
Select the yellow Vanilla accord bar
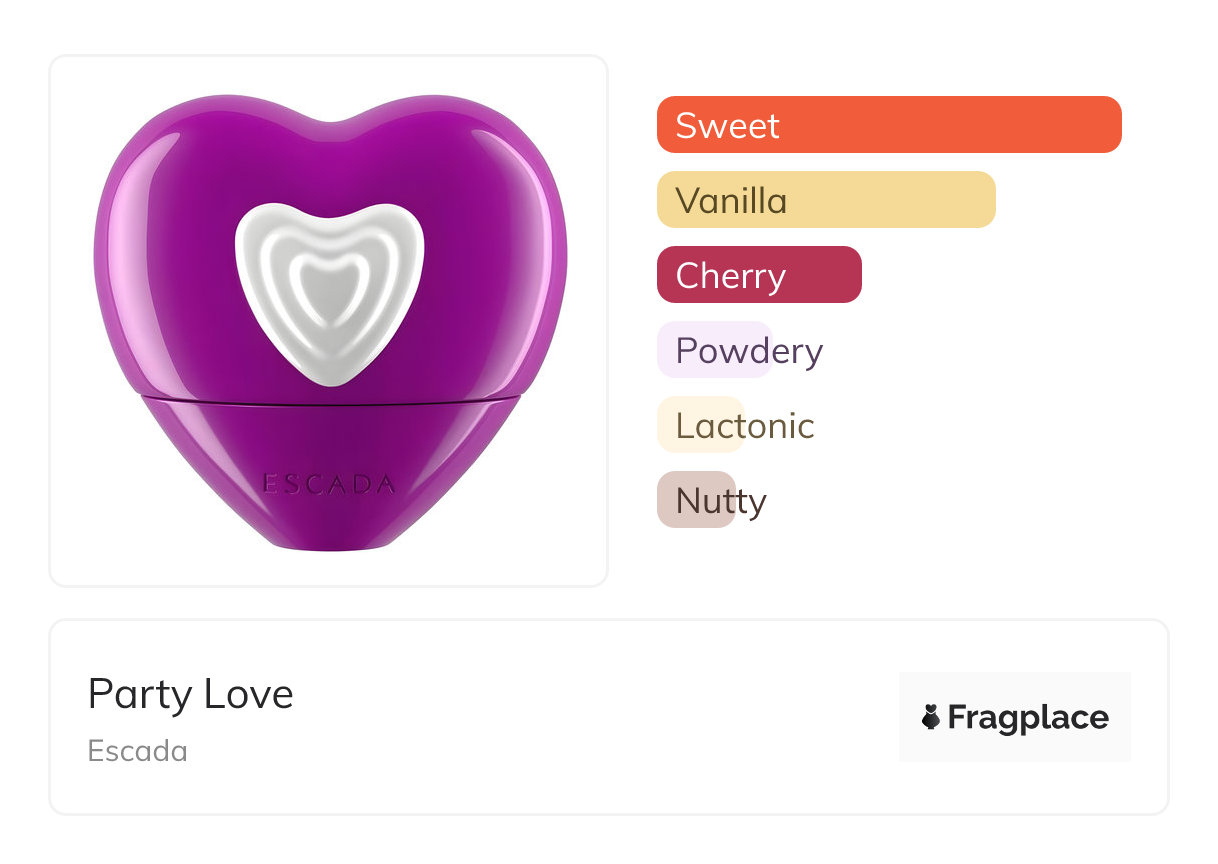[825, 200]
